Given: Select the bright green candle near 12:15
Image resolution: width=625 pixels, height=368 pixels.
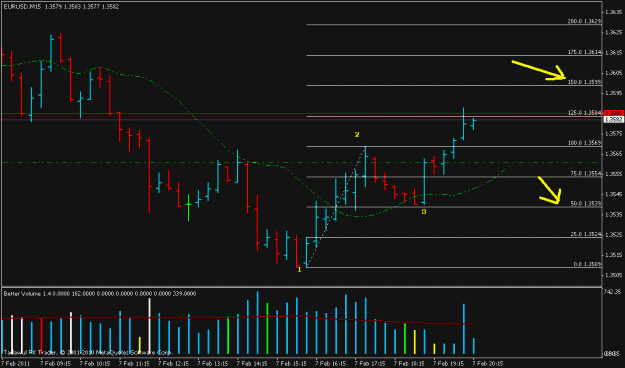Looking at the screenshot, I should point(189,207).
